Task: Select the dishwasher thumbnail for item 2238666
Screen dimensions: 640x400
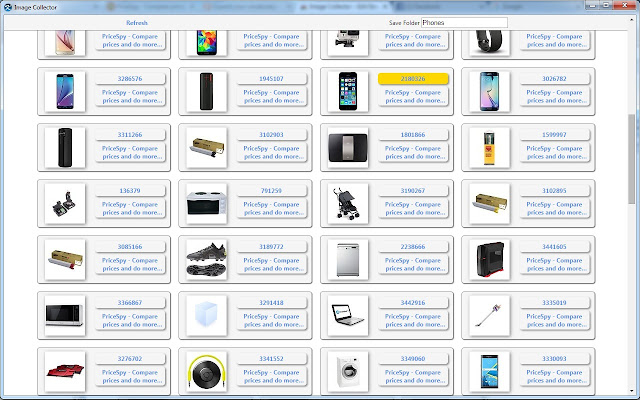Action: 348,259
